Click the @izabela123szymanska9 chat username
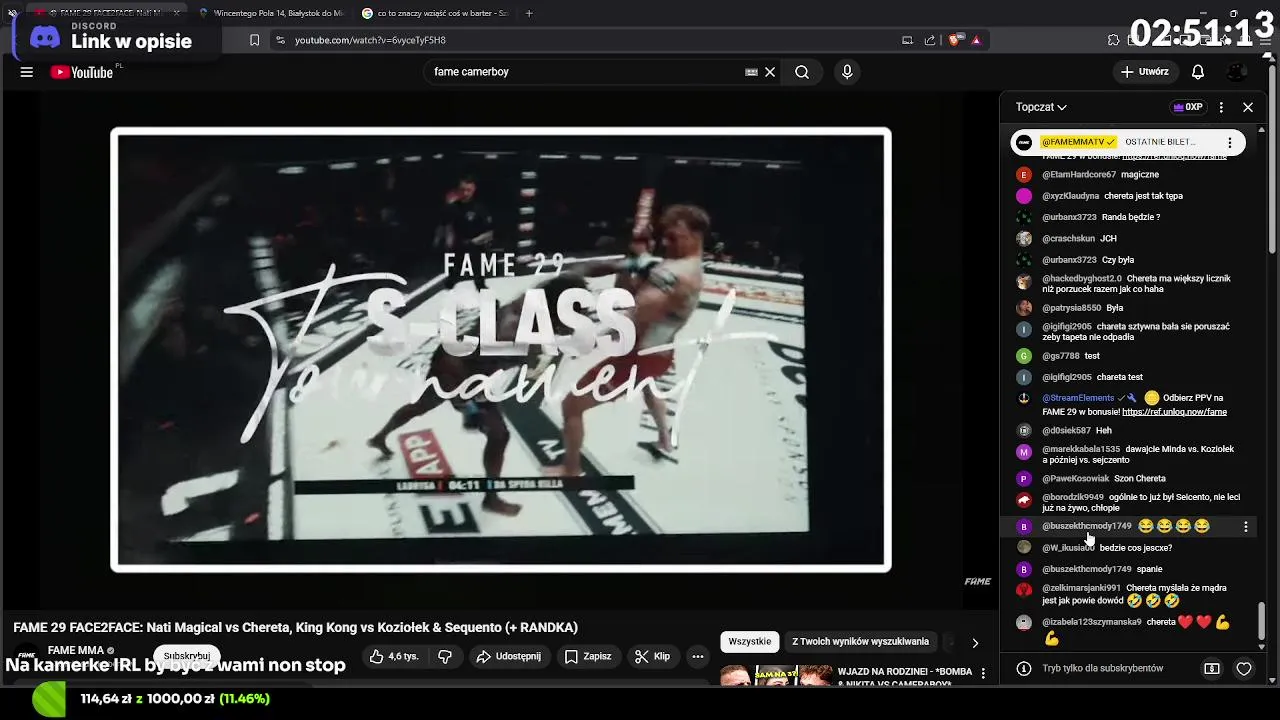 (1092, 622)
